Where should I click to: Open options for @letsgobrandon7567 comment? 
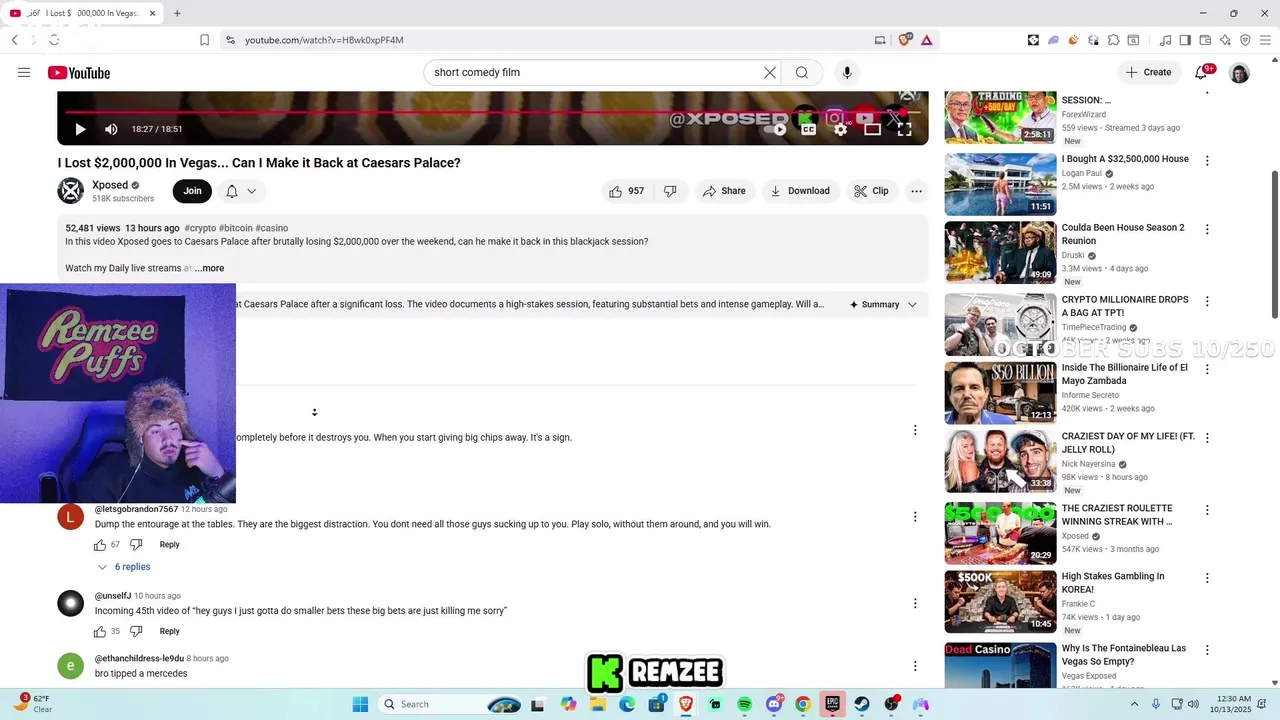(914, 517)
